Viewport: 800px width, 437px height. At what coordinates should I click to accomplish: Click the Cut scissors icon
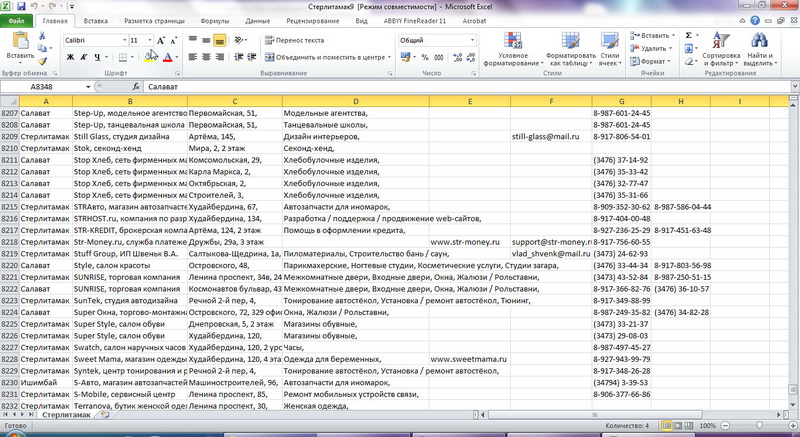tap(42, 36)
